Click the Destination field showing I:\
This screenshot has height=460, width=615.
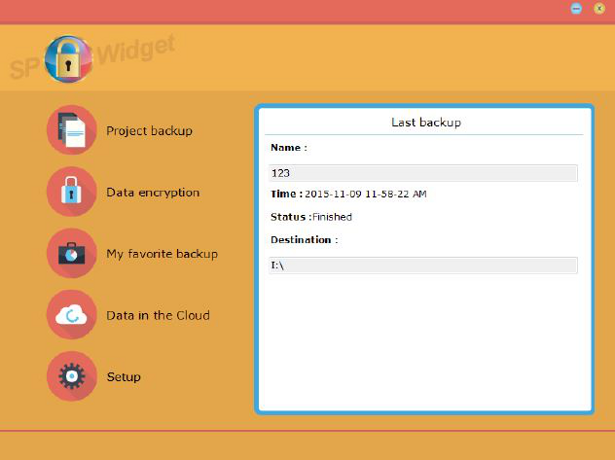point(423,265)
